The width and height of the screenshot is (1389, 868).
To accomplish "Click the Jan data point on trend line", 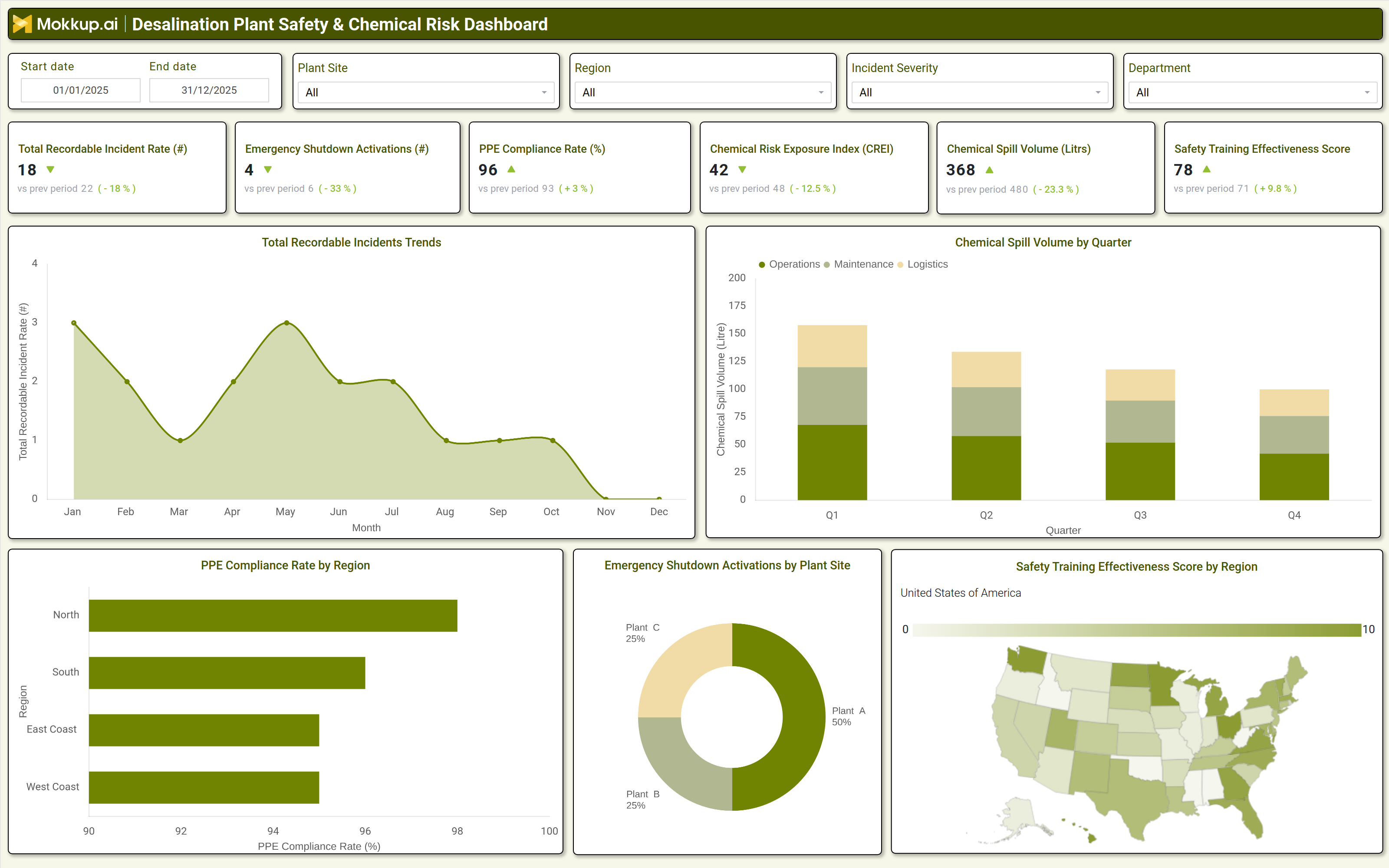I will click(73, 323).
